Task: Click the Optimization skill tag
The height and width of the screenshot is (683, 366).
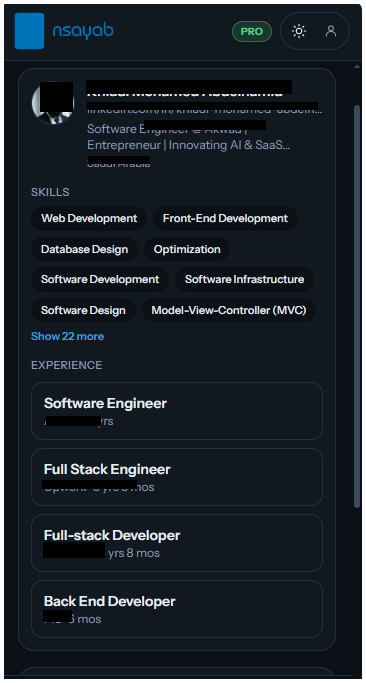Action: tap(187, 249)
